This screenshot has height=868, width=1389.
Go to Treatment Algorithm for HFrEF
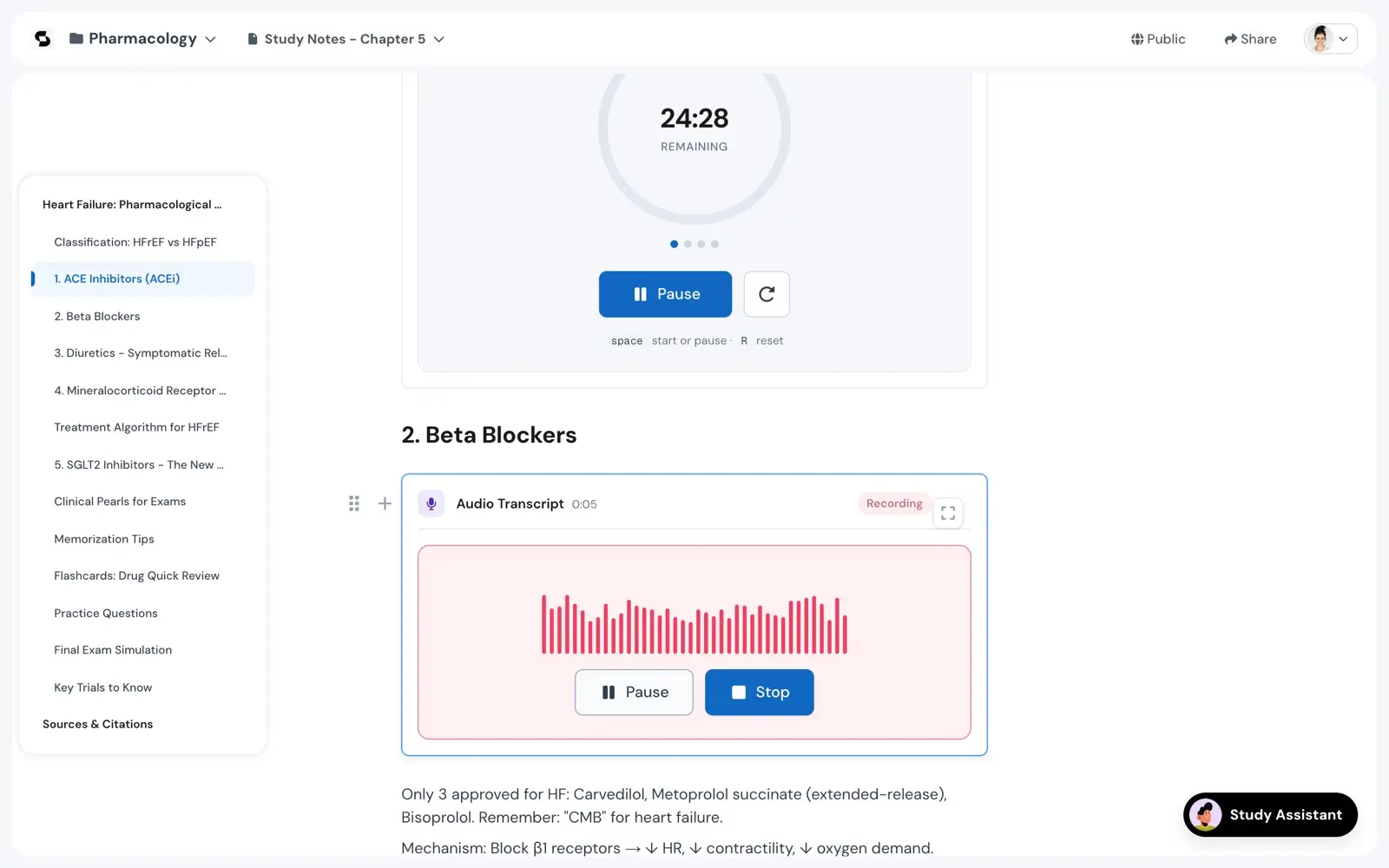[x=136, y=427]
